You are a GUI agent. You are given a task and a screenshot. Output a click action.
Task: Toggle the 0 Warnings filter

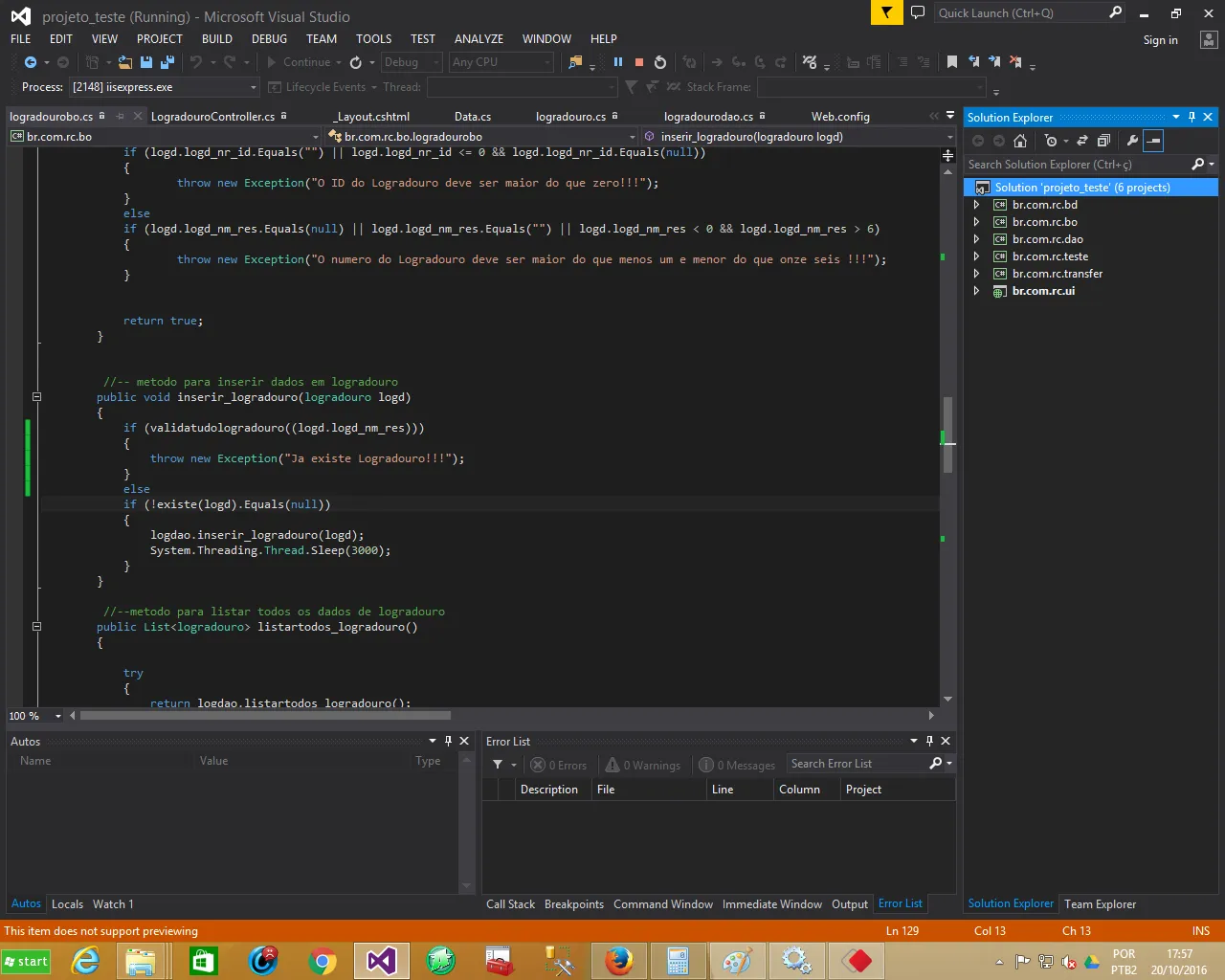point(643,765)
